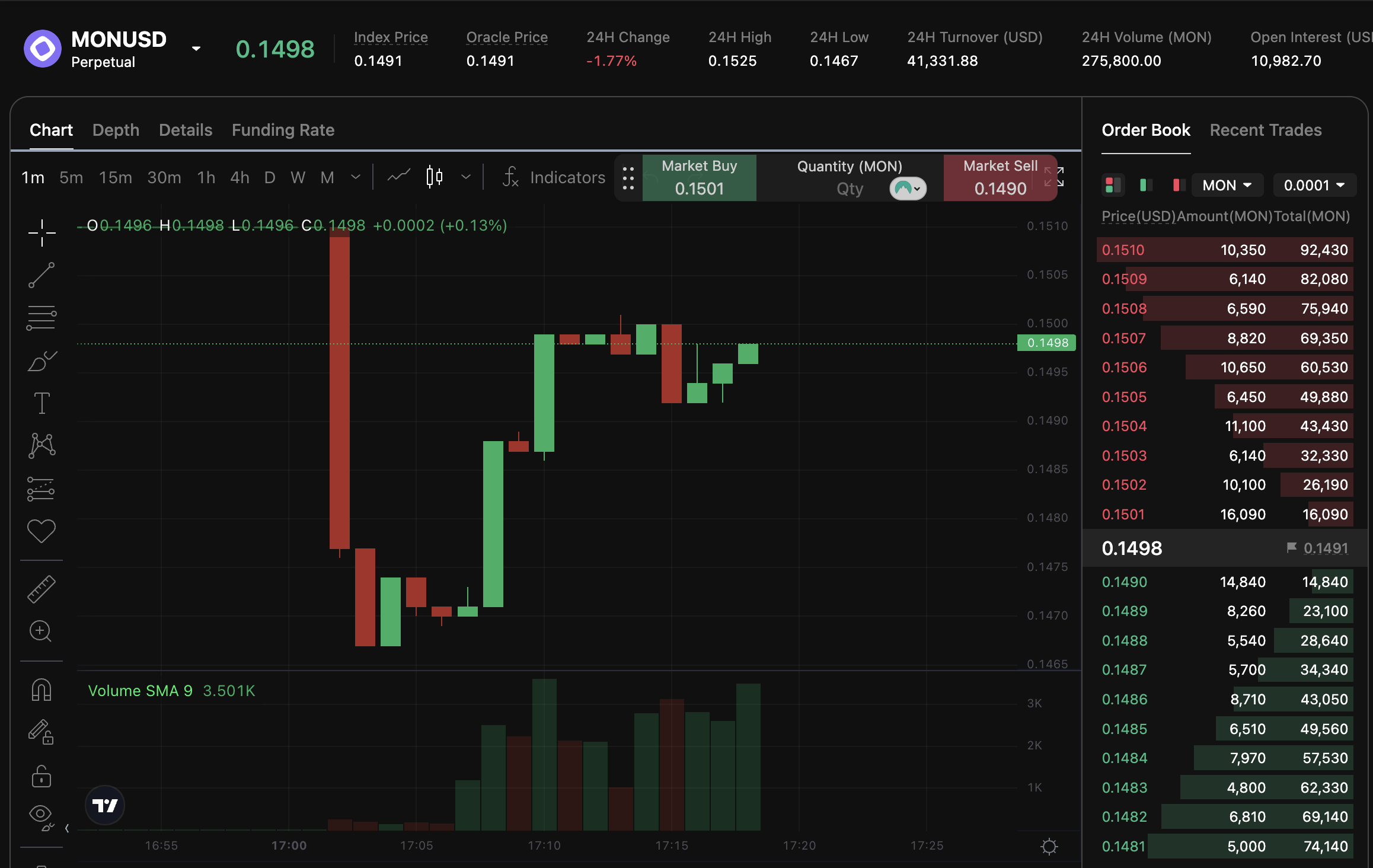Switch to the Recent Trades tab
The height and width of the screenshot is (868, 1373).
tap(1265, 130)
